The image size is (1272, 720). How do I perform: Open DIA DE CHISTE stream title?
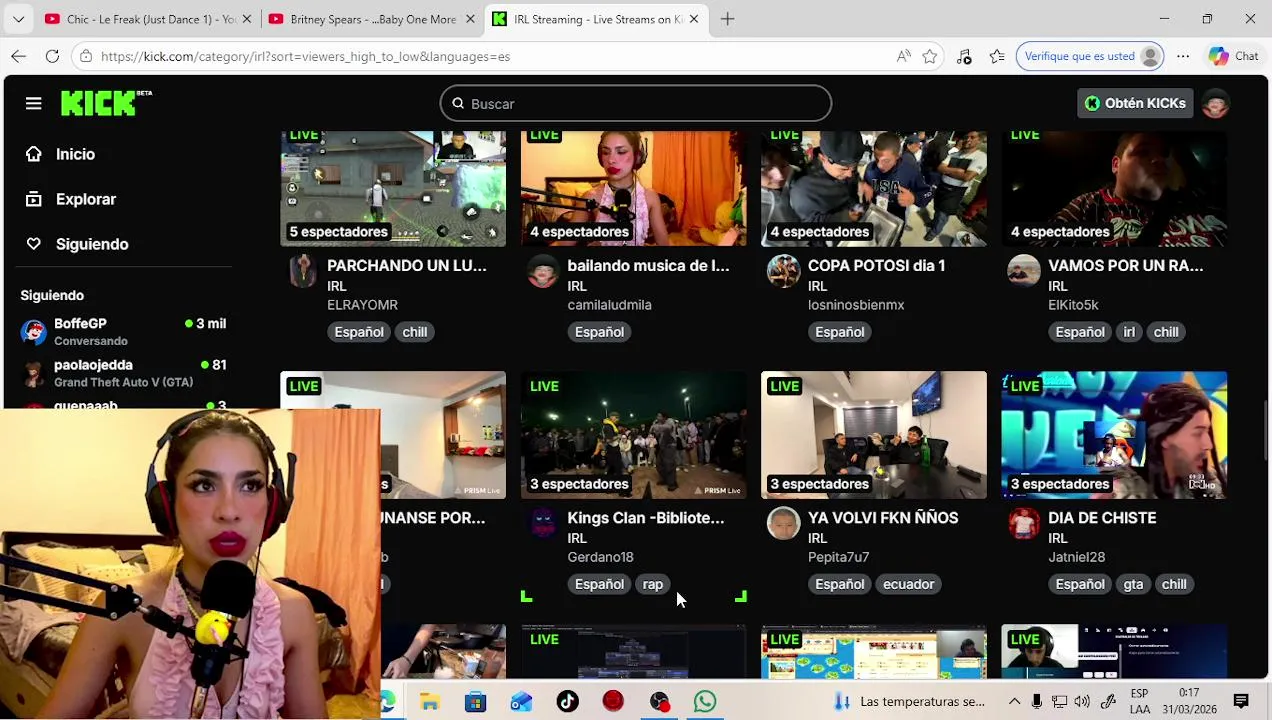1102,518
